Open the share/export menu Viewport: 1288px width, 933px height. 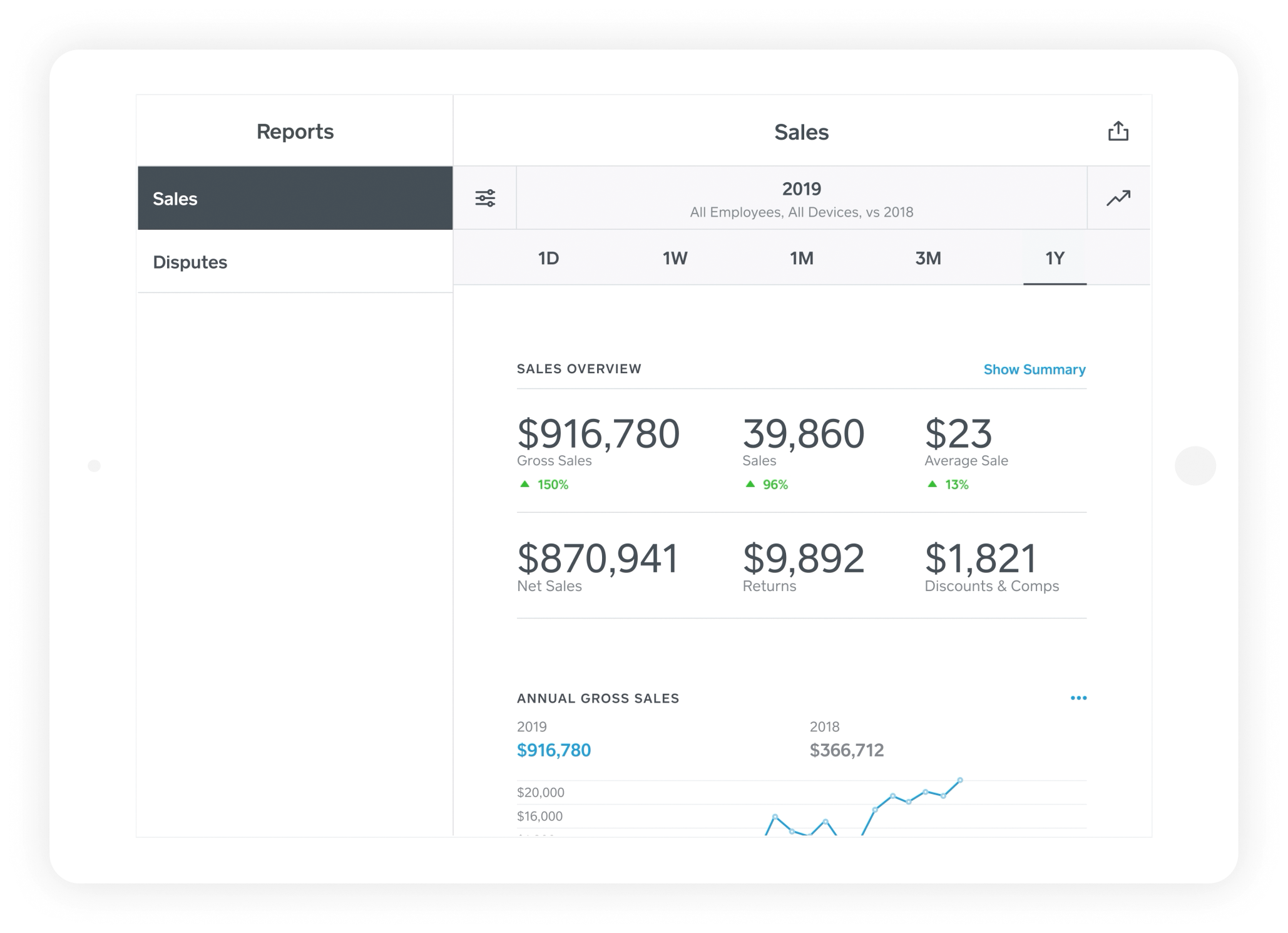click(x=1118, y=131)
